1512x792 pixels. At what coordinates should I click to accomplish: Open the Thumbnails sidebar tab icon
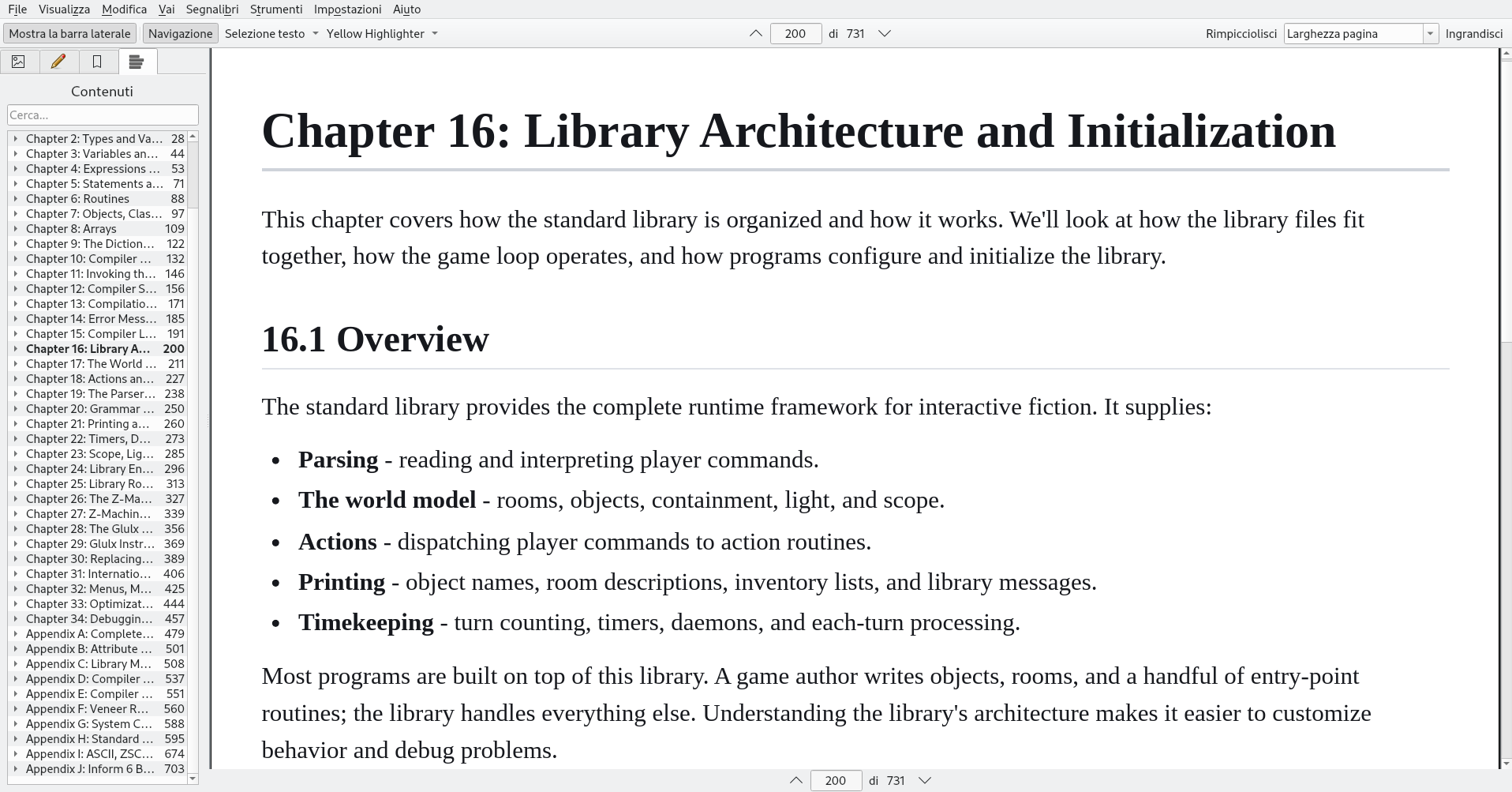point(18,62)
